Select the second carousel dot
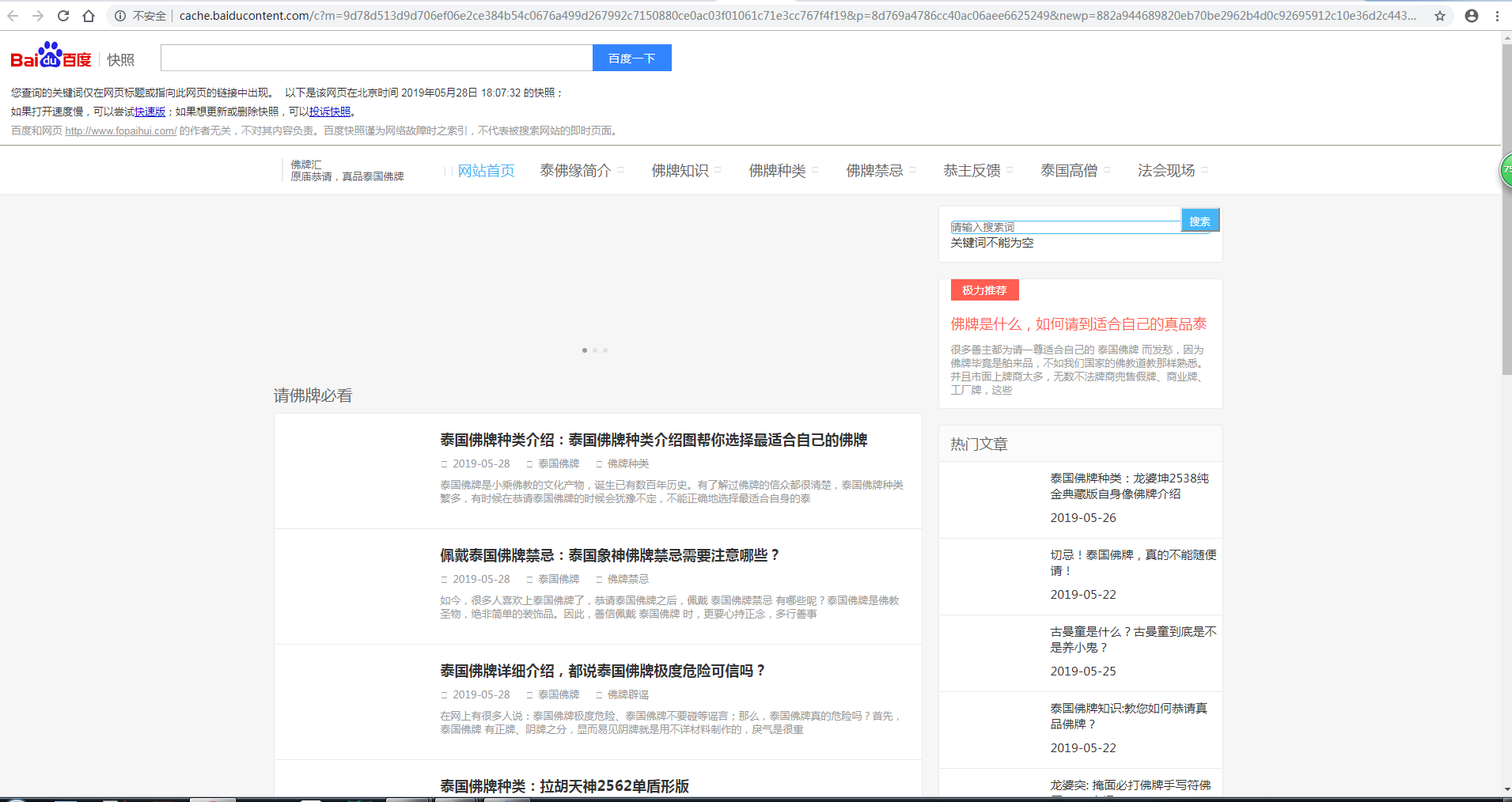 (595, 350)
